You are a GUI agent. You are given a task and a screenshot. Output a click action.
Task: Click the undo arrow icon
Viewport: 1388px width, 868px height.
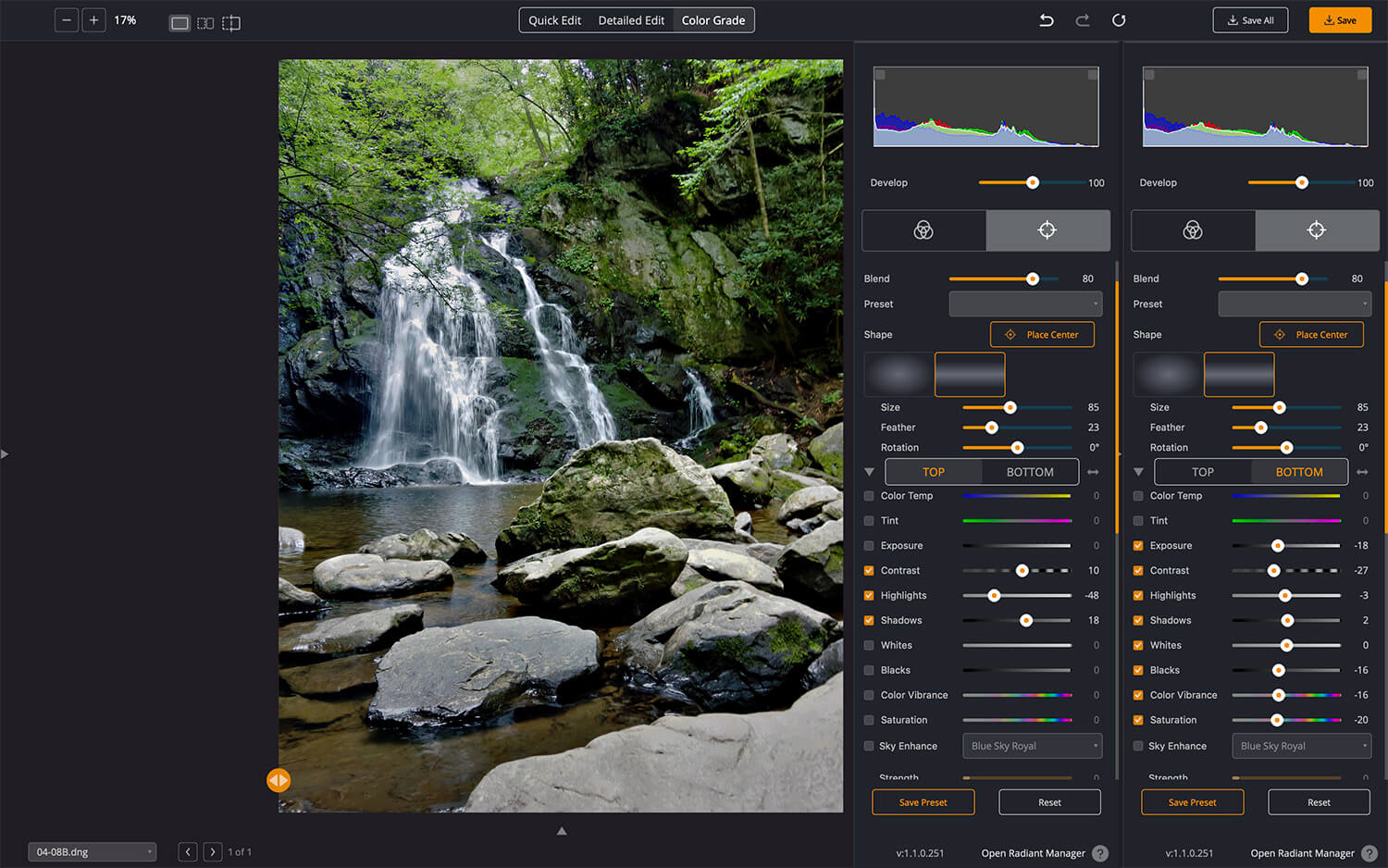tap(1047, 20)
